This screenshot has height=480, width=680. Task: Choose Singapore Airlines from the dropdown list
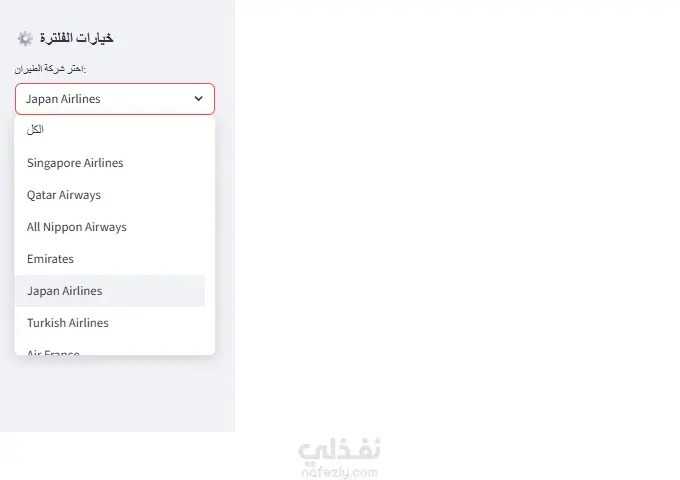pos(75,163)
